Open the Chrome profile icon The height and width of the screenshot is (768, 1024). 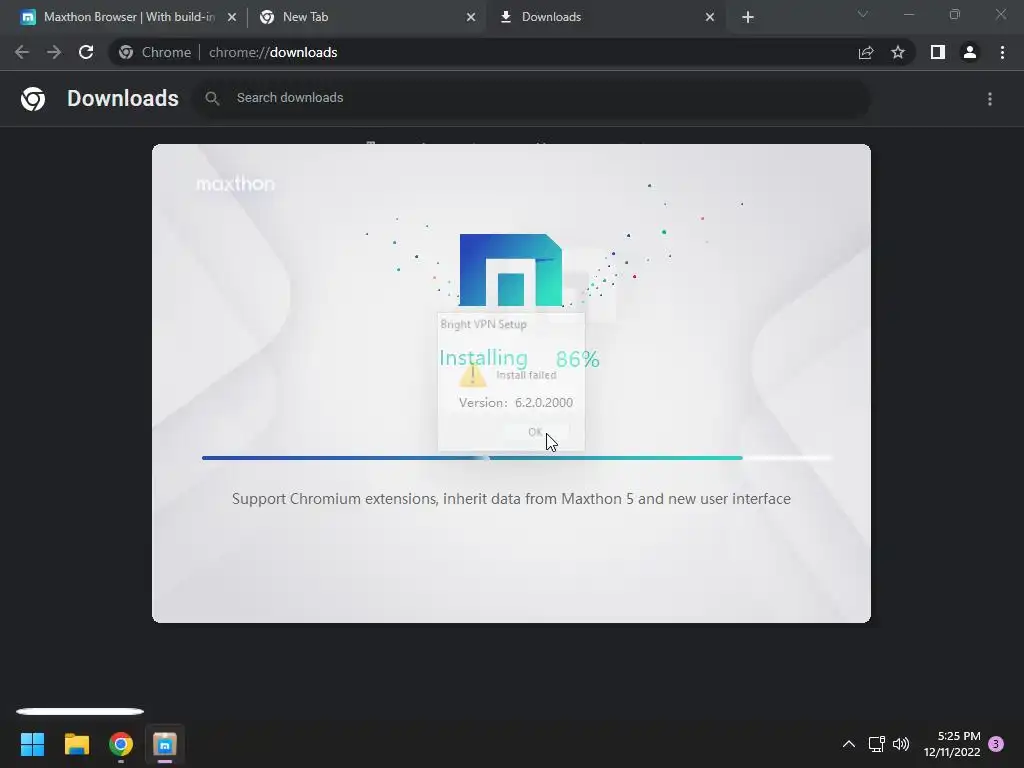(x=970, y=52)
